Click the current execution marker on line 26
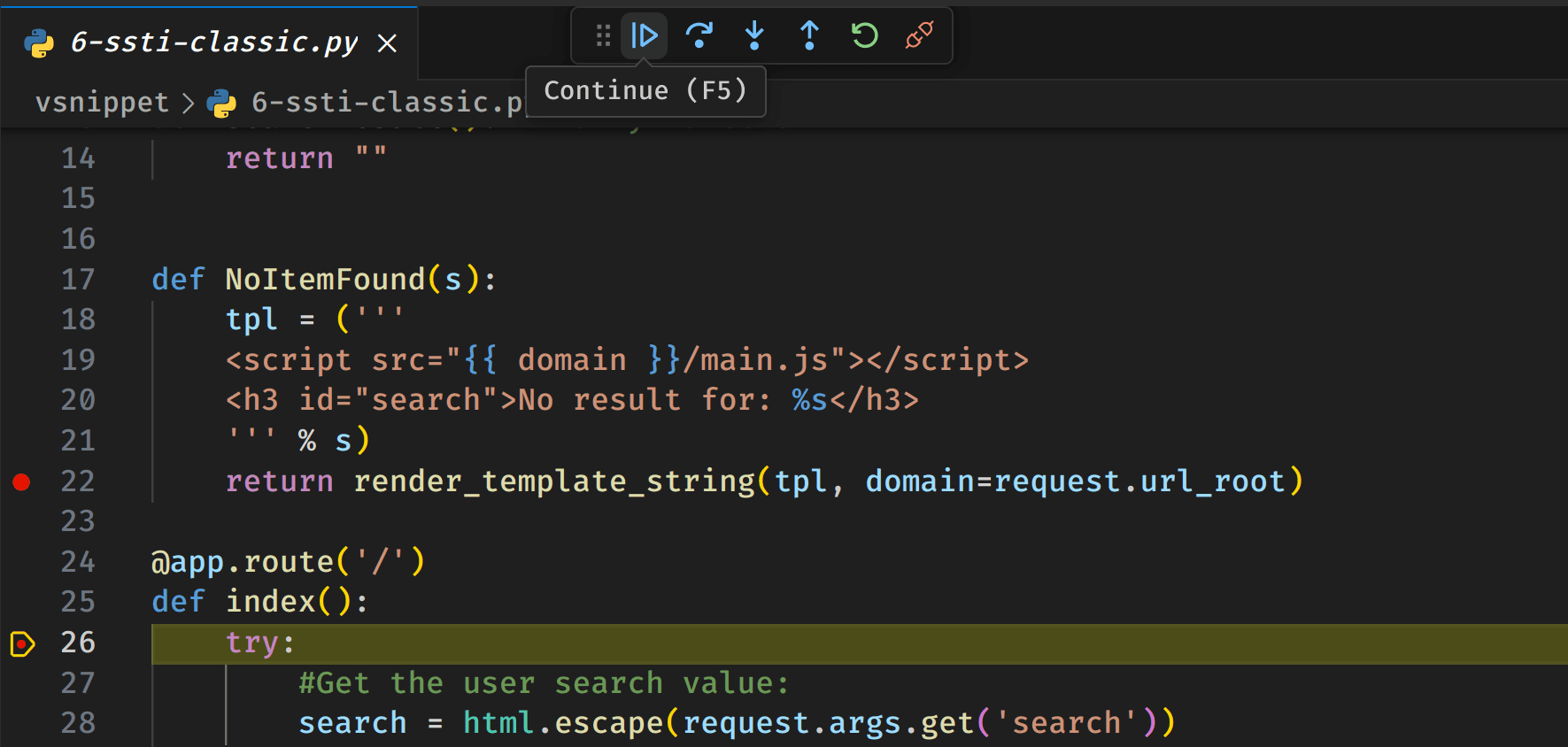This screenshot has height=747, width=1568. point(22,643)
